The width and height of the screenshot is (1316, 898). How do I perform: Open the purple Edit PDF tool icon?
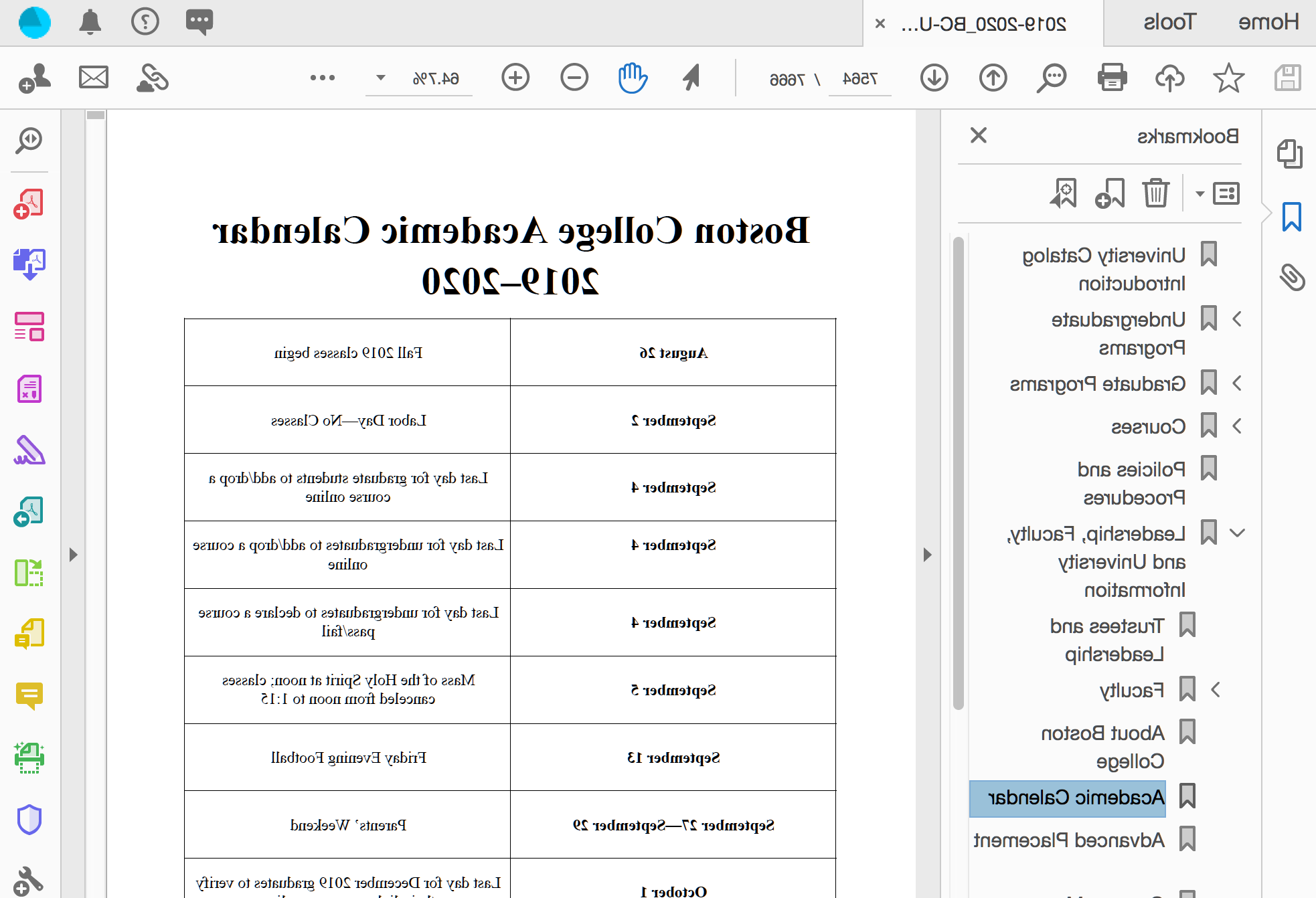[x=29, y=388]
